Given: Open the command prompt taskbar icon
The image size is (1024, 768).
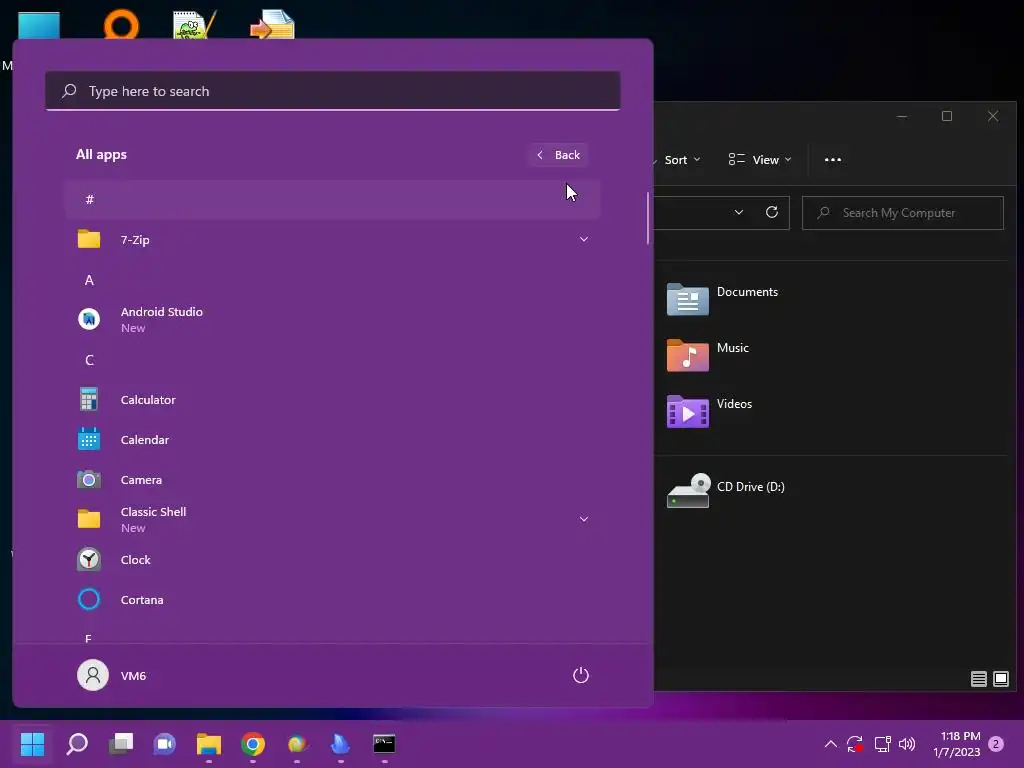Looking at the screenshot, I should (384, 743).
